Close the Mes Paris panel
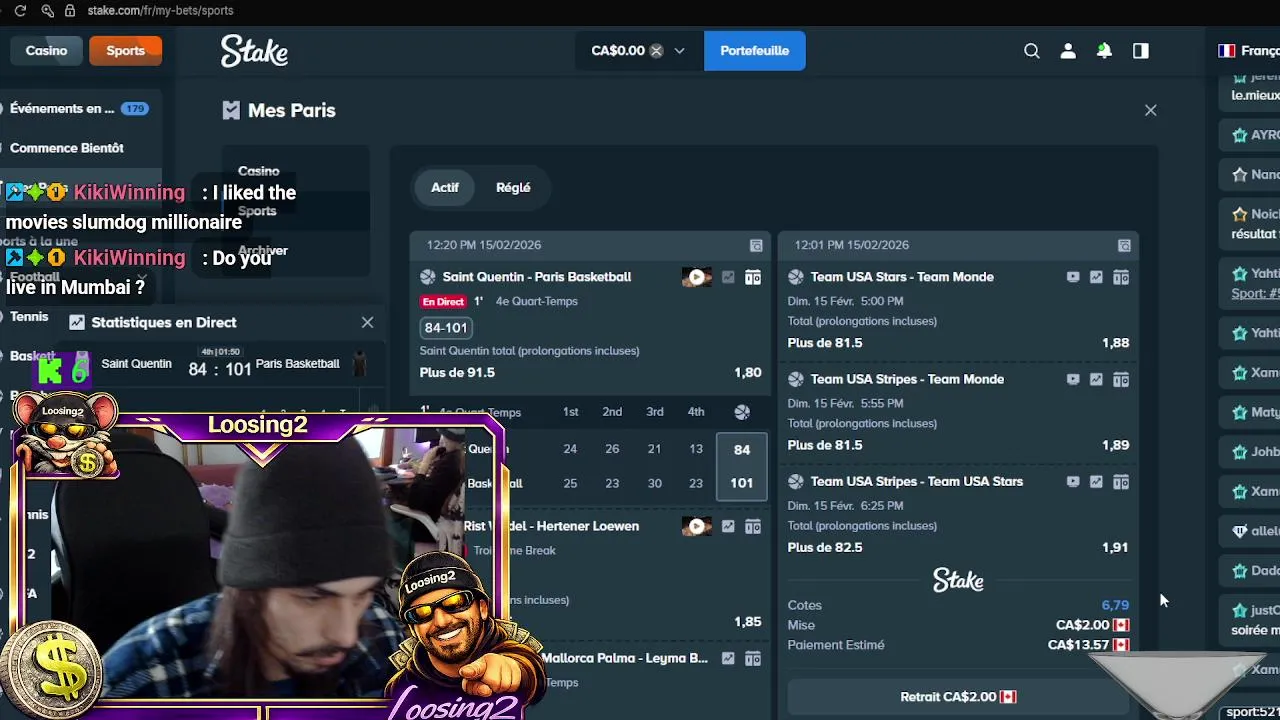The image size is (1280, 720). click(x=1151, y=110)
